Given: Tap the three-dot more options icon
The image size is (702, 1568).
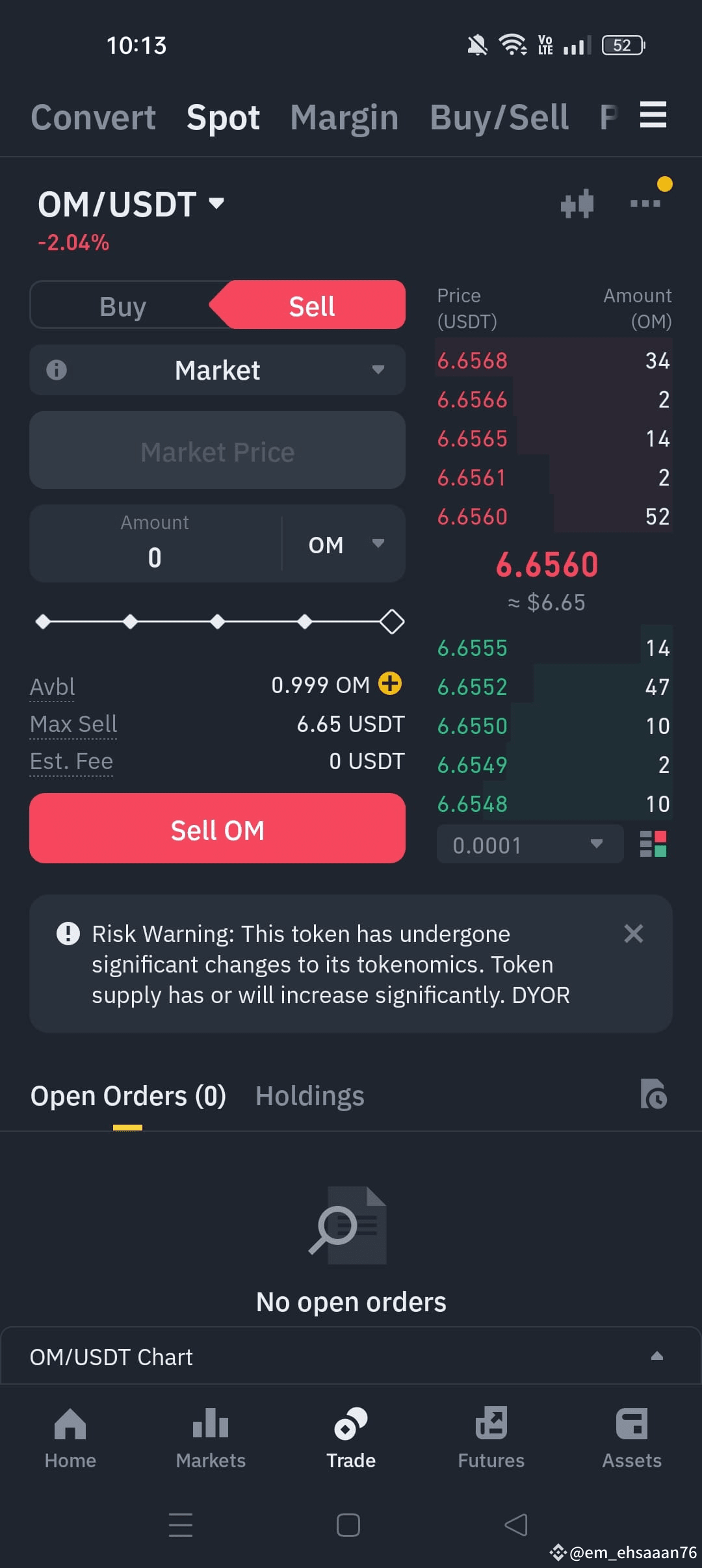Looking at the screenshot, I should [x=645, y=203].
